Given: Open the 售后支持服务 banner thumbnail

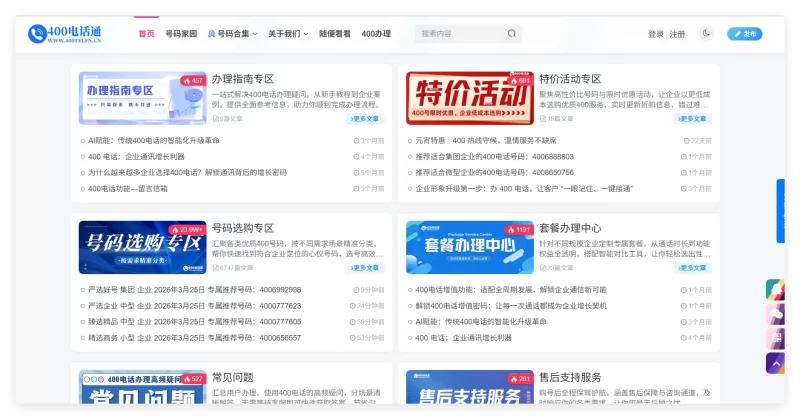Looking at the screenshot, I should tap(469, 387).
